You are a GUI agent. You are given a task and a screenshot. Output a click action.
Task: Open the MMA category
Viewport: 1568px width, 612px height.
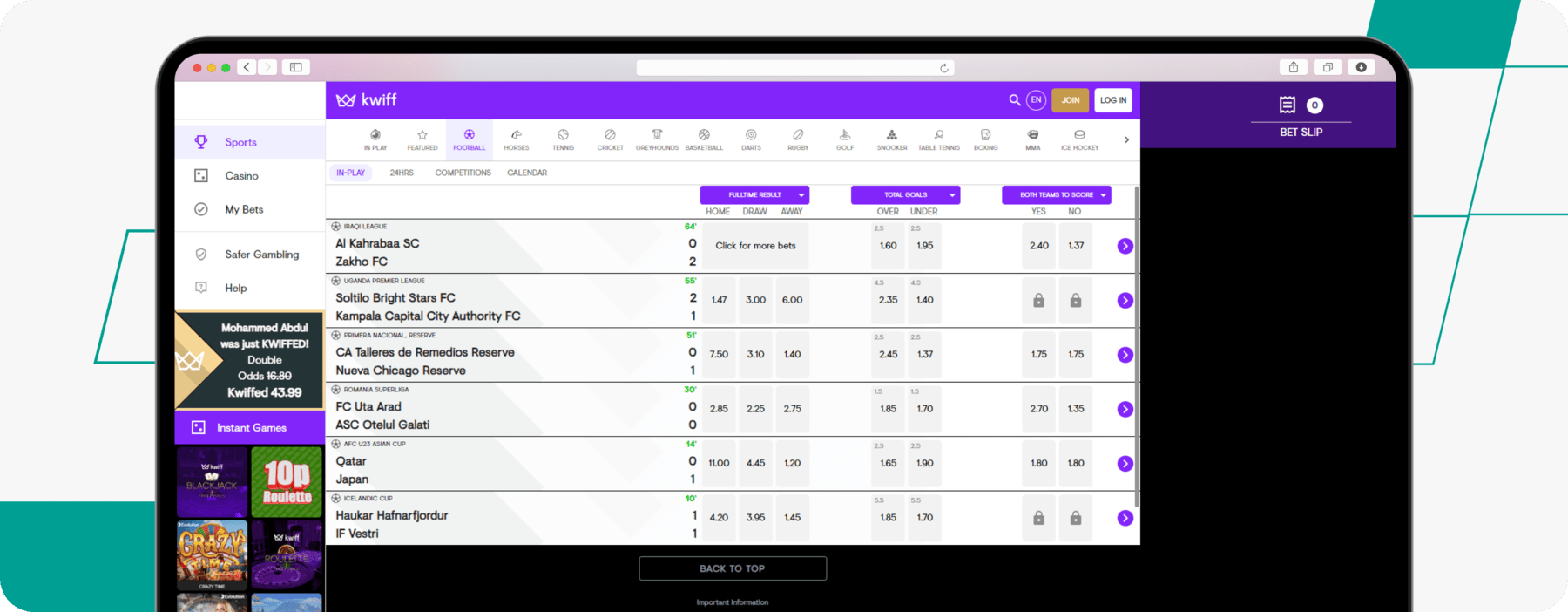click(1033, 139)
